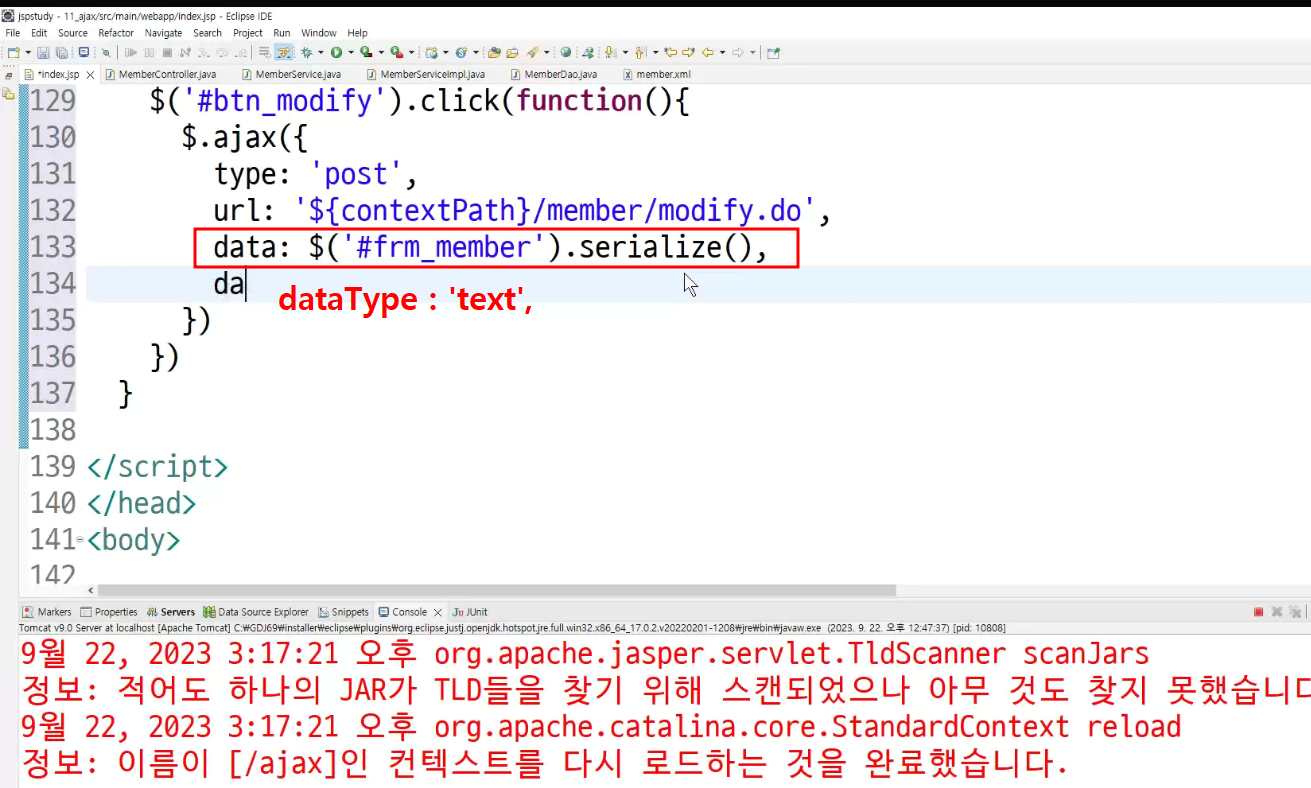Click the Resume debug icon
Image resolution: width=1311 pixels, height=788 pixels.
[x=131, y=52]
